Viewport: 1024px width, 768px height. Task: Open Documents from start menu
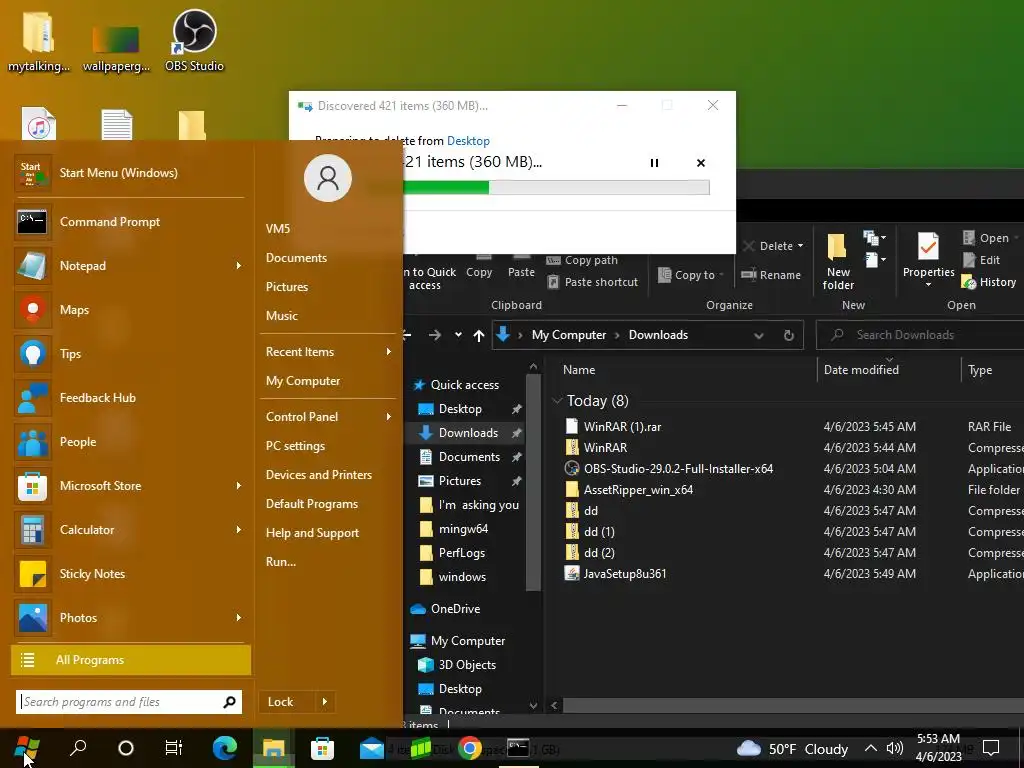tap(296, 258)
